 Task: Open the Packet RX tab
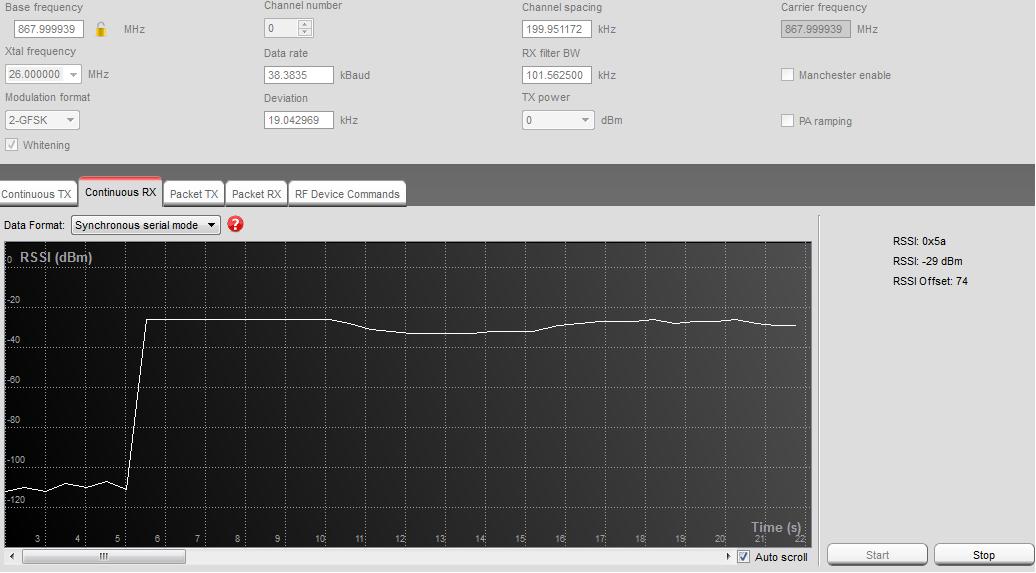256,194
